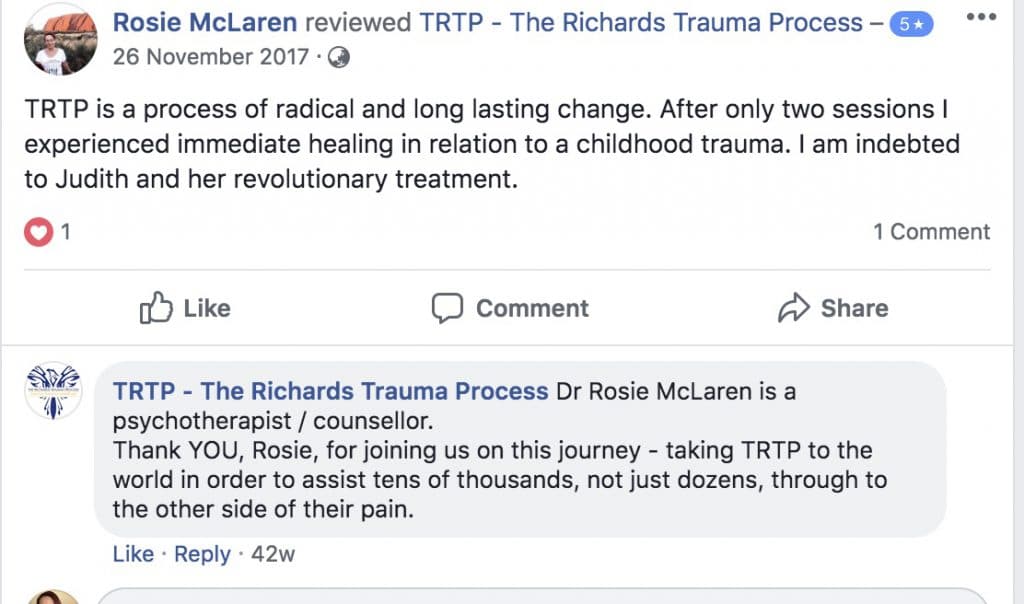Click the public globe privacy icon
Screen dimensions: 1024x604
339,57
